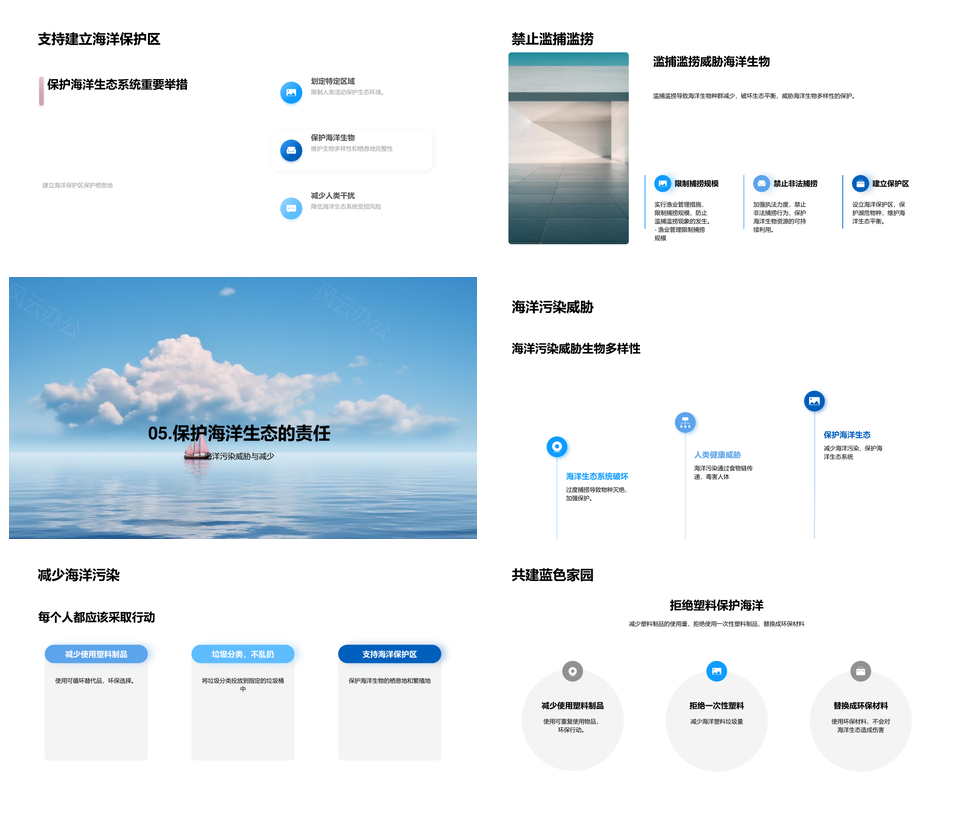Select the 禁止非法捕捞 icon
Screen dimensions: 960x816
click(761, 183)
